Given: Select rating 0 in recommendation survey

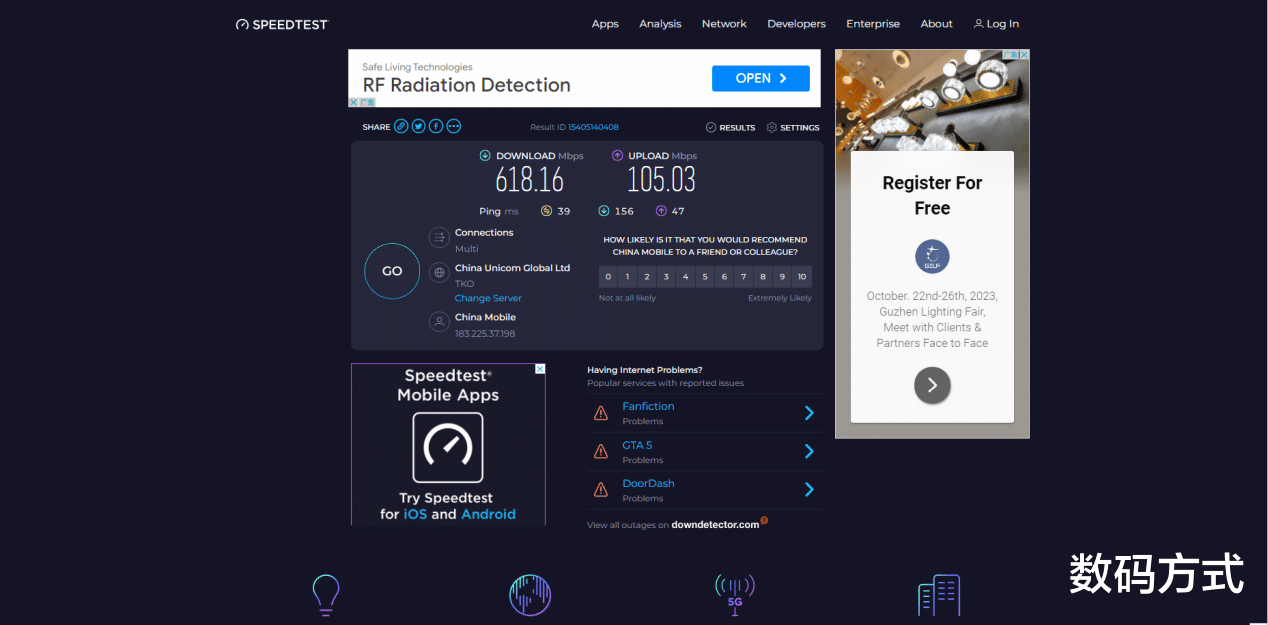Looking at the screenshot, I should 608,277.
